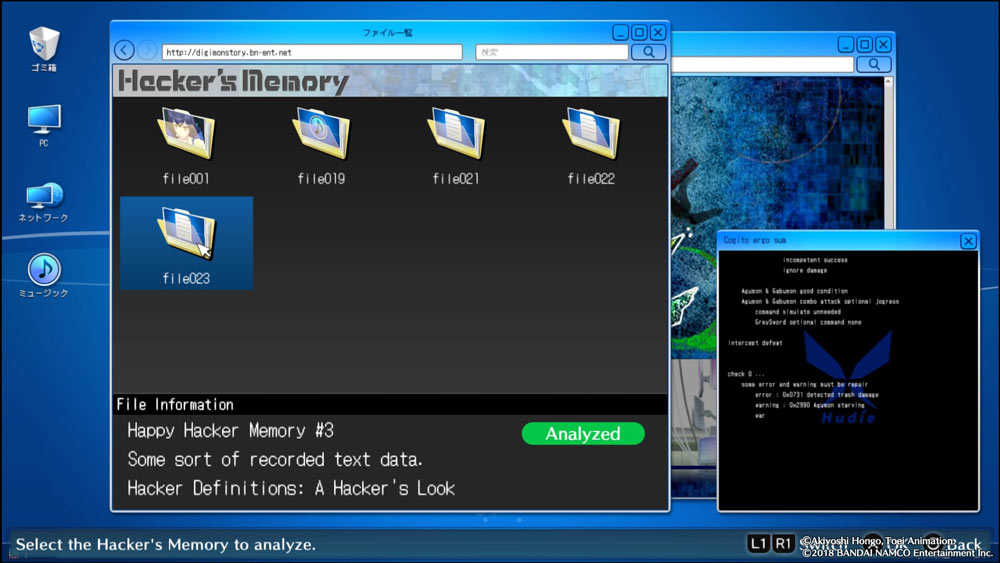This screenshot has height=563, width=1000.
Task: Open the Music desktop icon
Action: point(44,273)
